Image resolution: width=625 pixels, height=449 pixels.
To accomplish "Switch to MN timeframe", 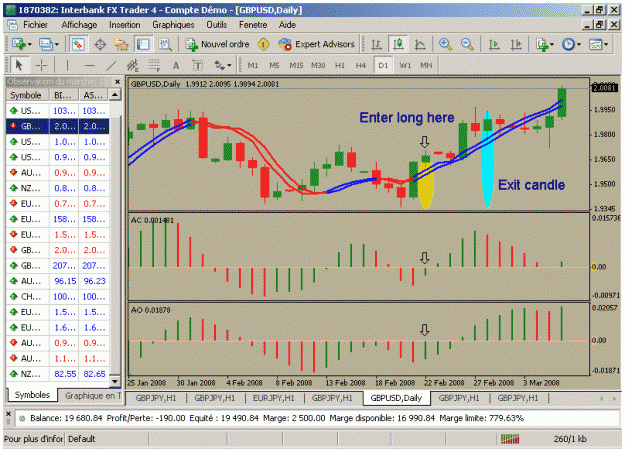I will [x=426, y=65].
